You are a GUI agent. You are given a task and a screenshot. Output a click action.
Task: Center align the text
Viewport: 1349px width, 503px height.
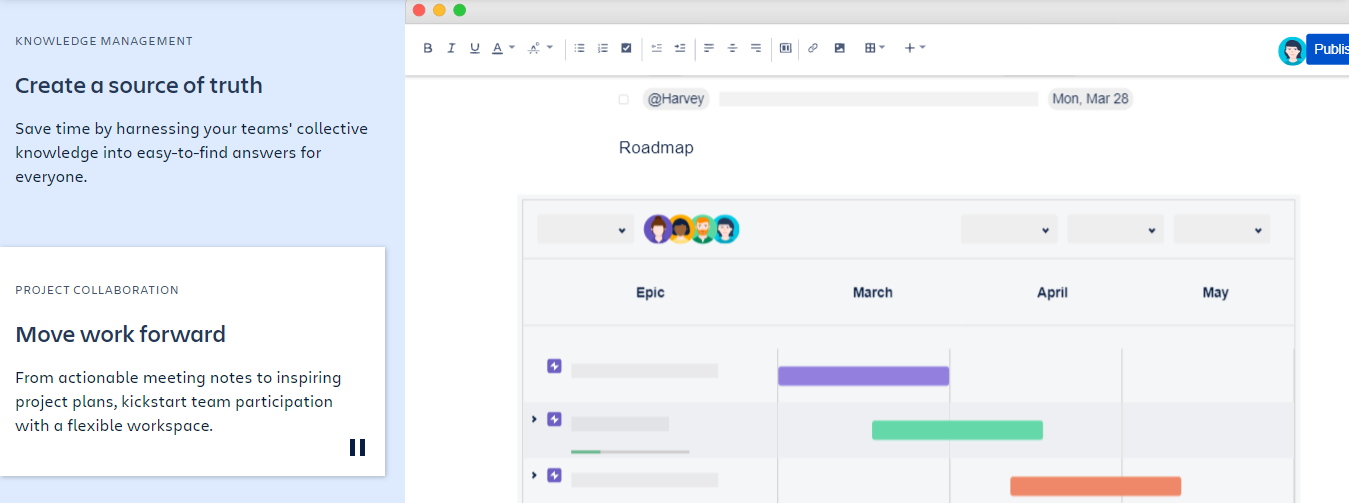click(732, 48)
